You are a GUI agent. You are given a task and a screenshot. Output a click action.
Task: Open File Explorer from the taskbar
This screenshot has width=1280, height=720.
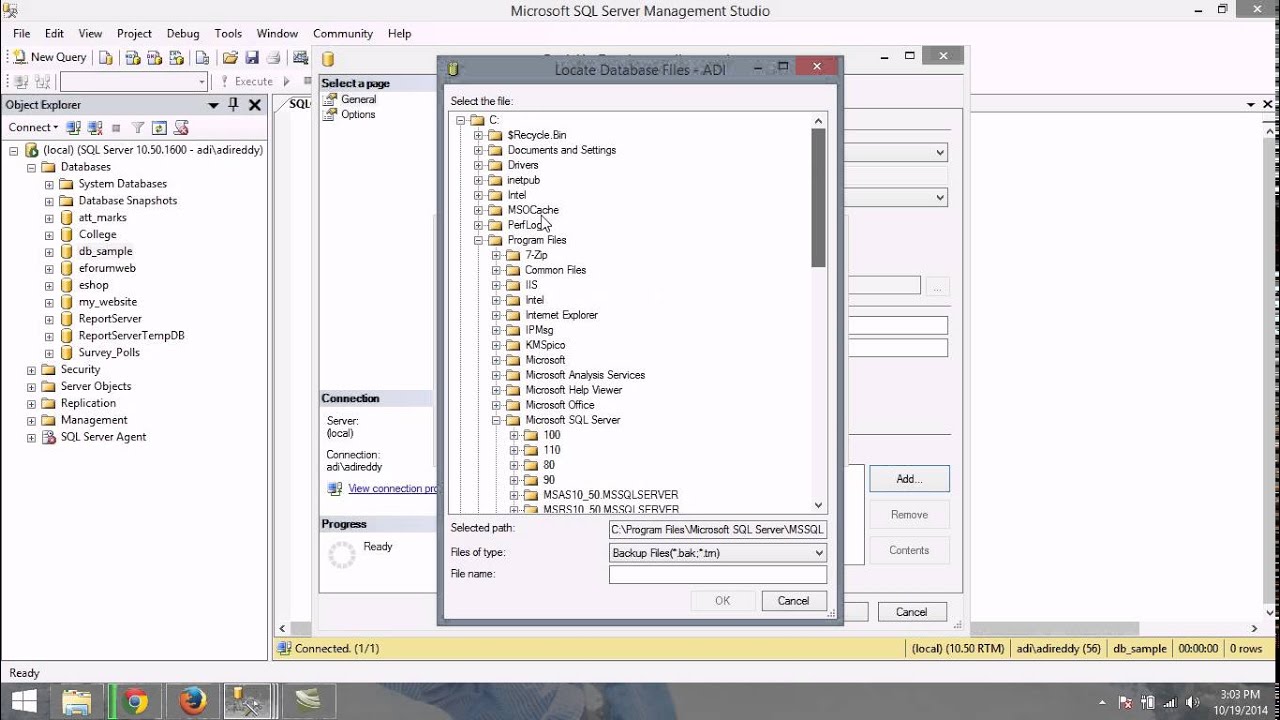coord(77,701)
